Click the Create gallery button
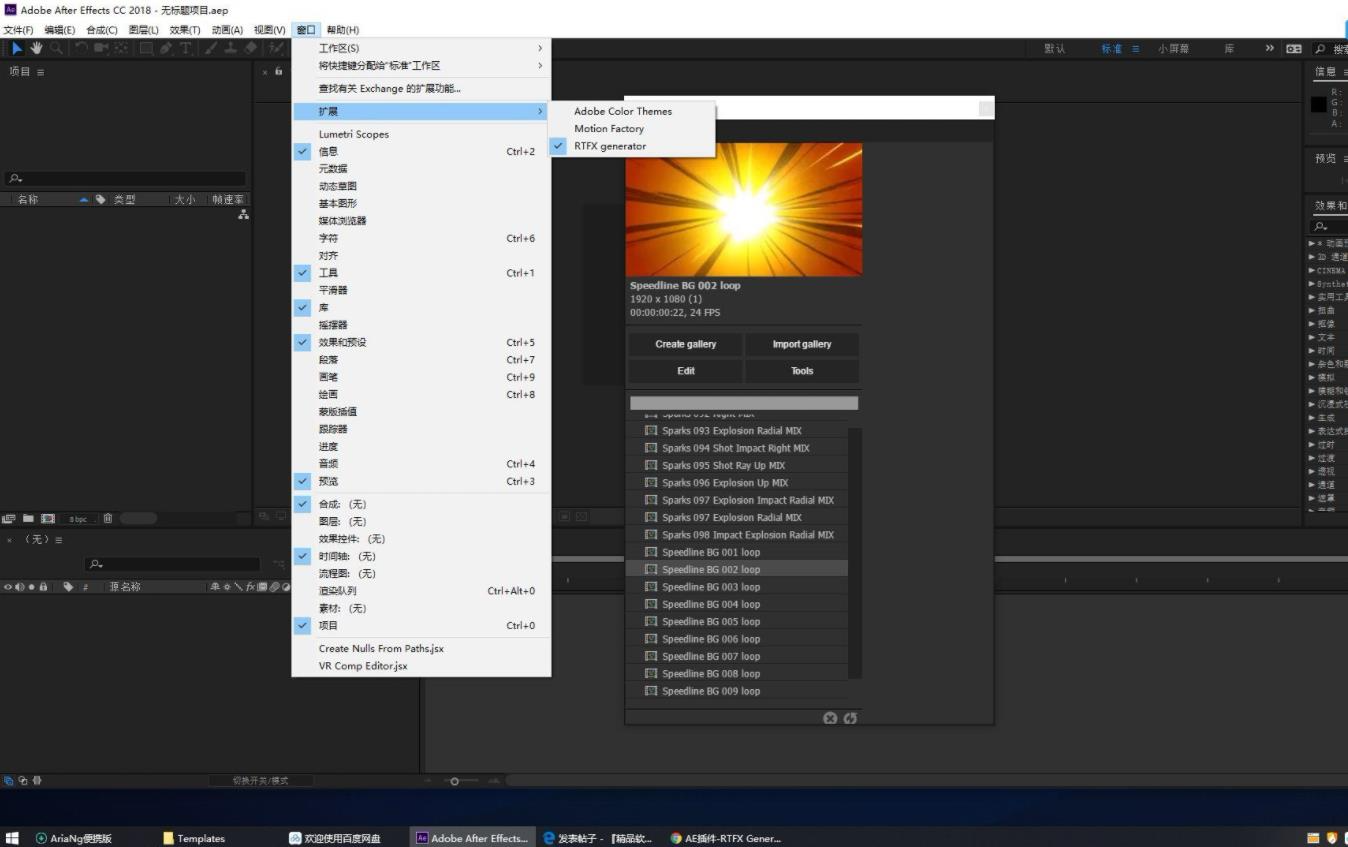1348x847 pixels. pos(685,343)
